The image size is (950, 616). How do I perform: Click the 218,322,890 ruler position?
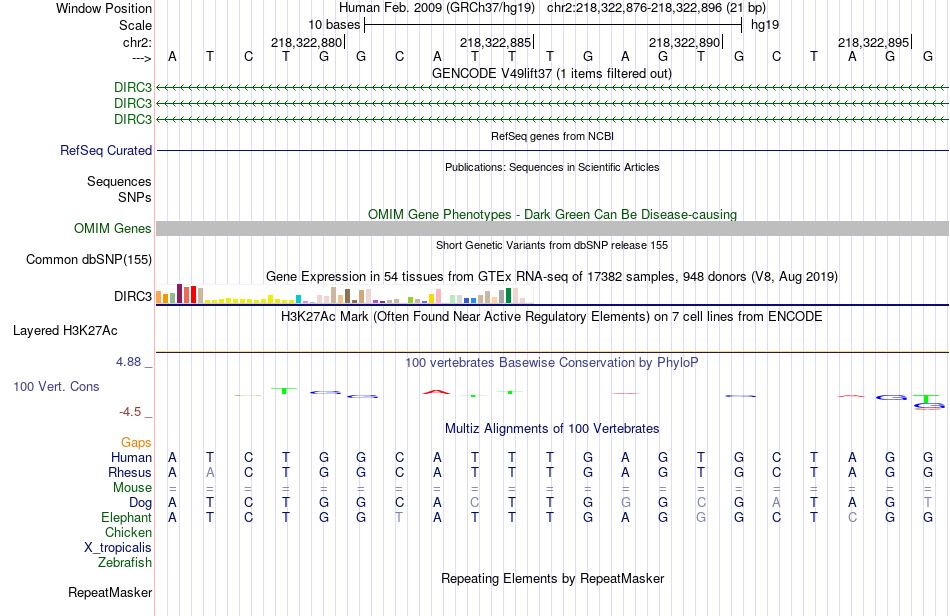click(x=685, y=42)
